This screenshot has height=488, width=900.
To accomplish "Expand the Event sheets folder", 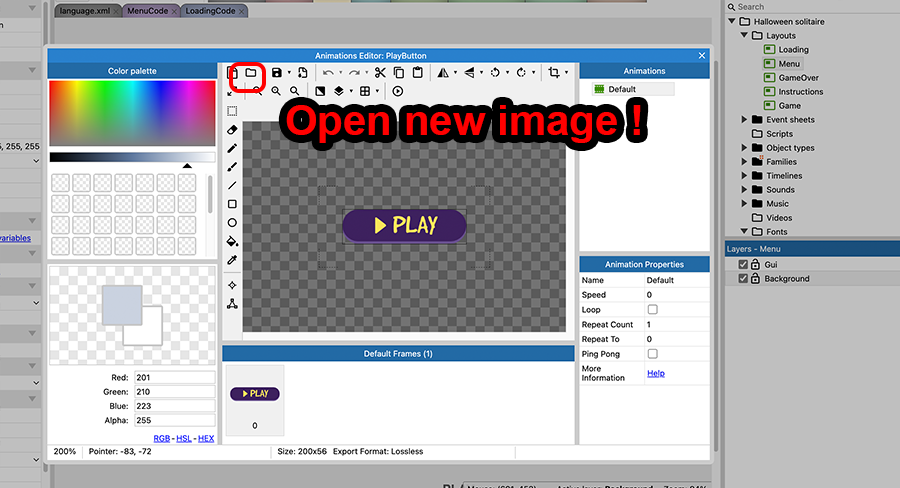I will [745, 120].
